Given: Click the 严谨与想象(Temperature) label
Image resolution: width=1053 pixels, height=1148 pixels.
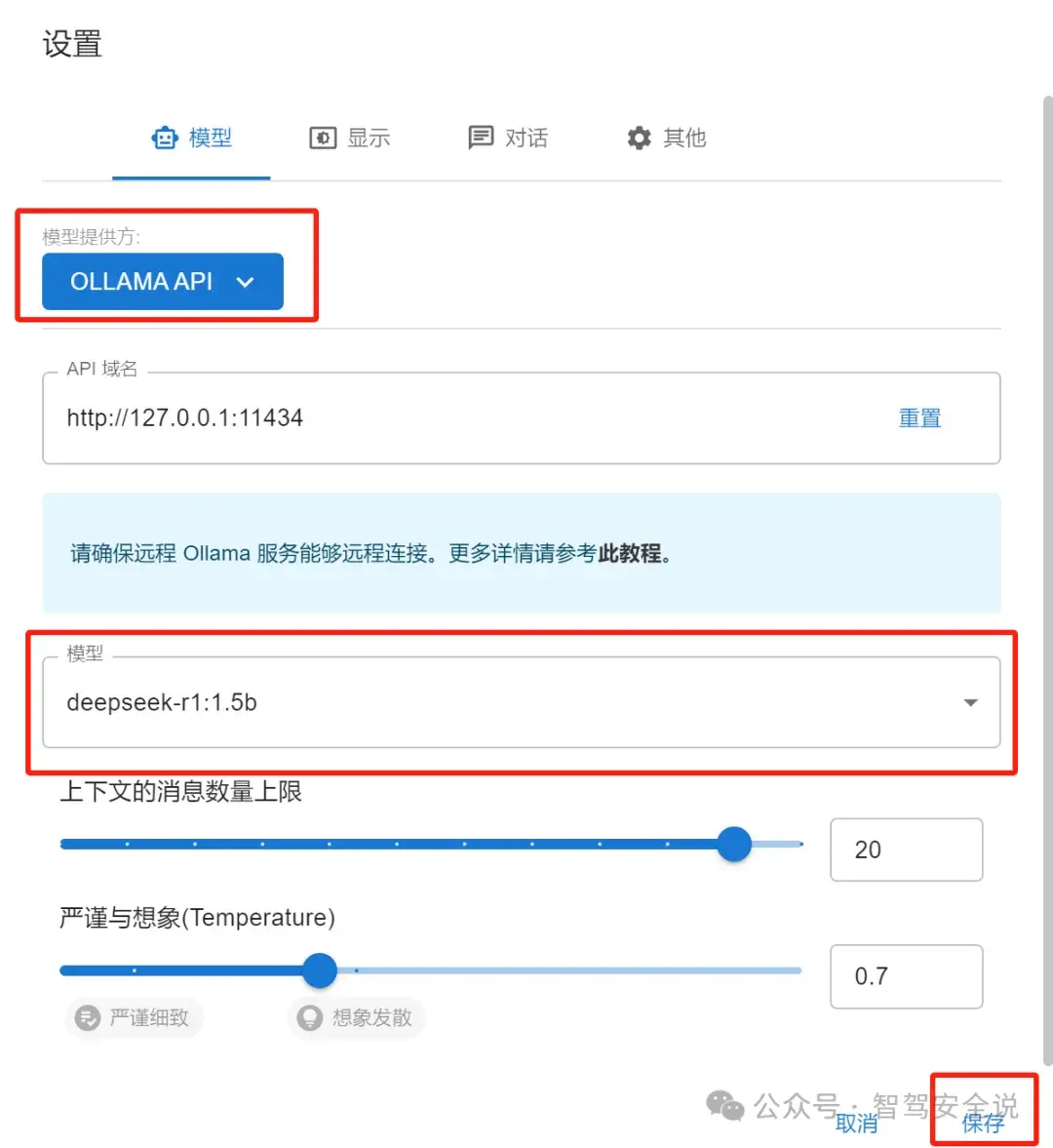Looking at the screenshot, I should 197,918.
